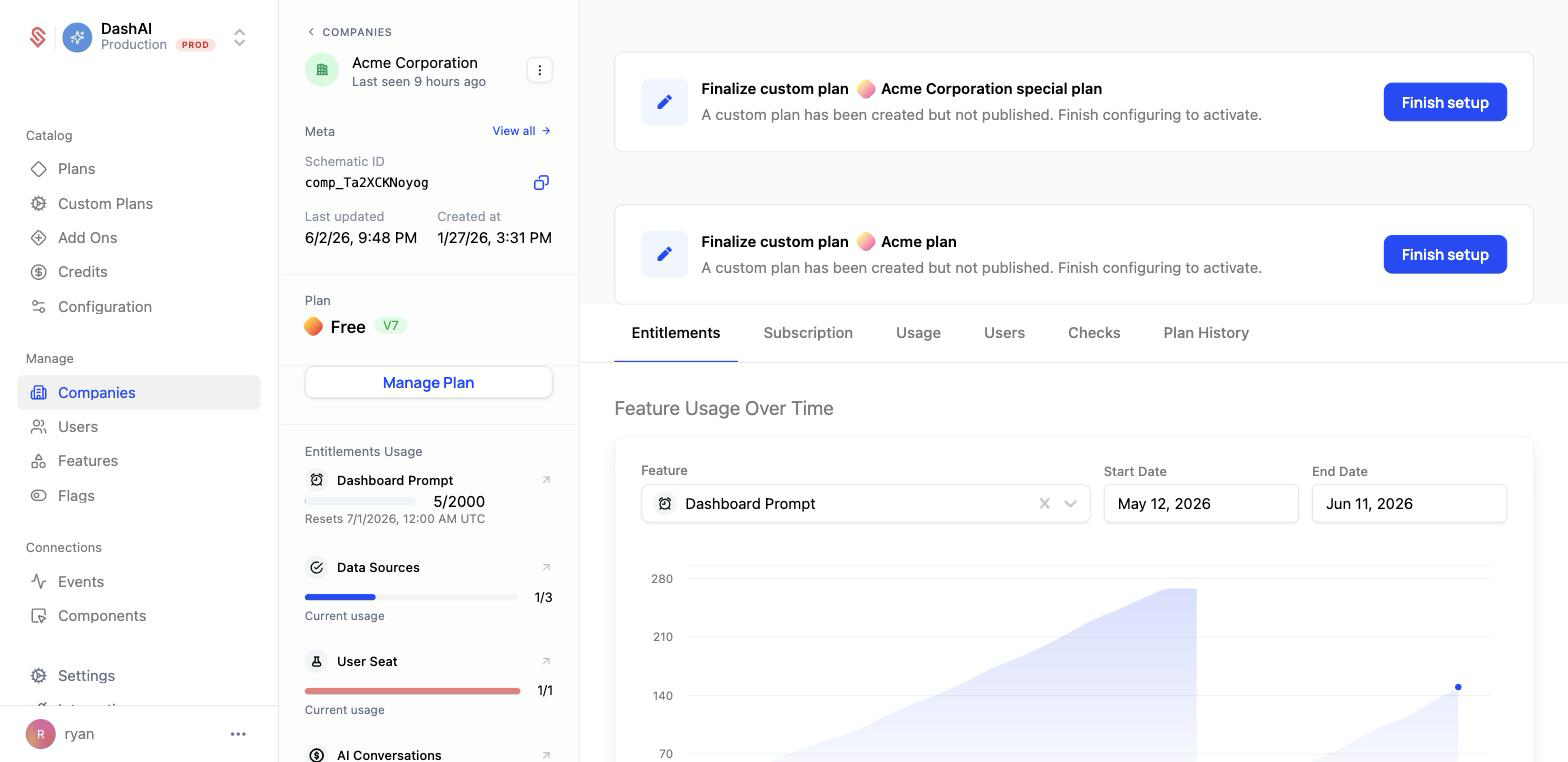1568x762 pixels.
Task: Click View all meta link
Action: [x=521, y=131]
